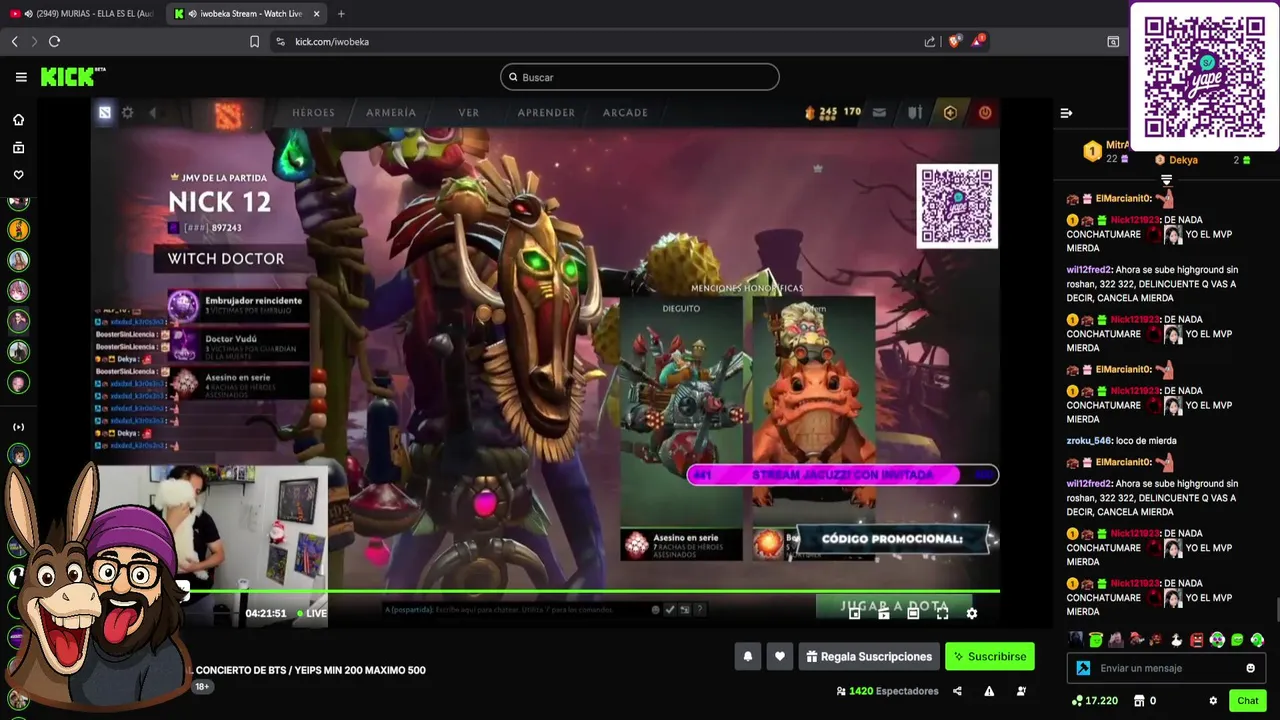The width and height of the screenshot is (1280, 720).
Task: Collapse the chat panel arrow icon
Action: (x=1066, y=113)
